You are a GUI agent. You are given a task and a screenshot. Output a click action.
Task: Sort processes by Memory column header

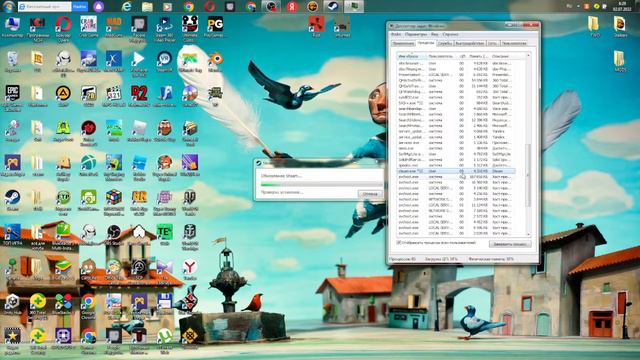click(x=478, y=56)
